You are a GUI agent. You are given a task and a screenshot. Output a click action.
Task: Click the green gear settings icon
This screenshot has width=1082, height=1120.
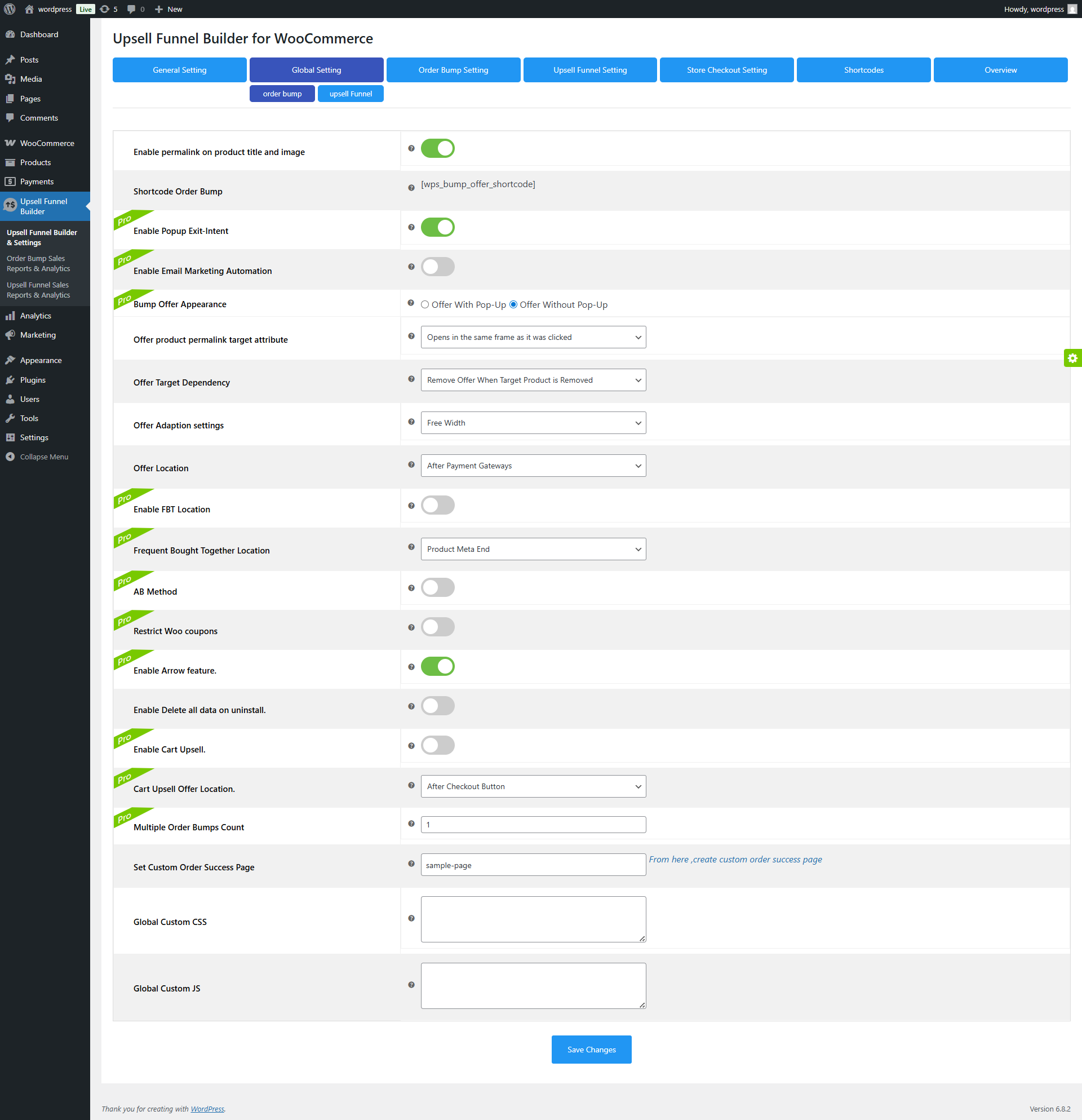1072,358
